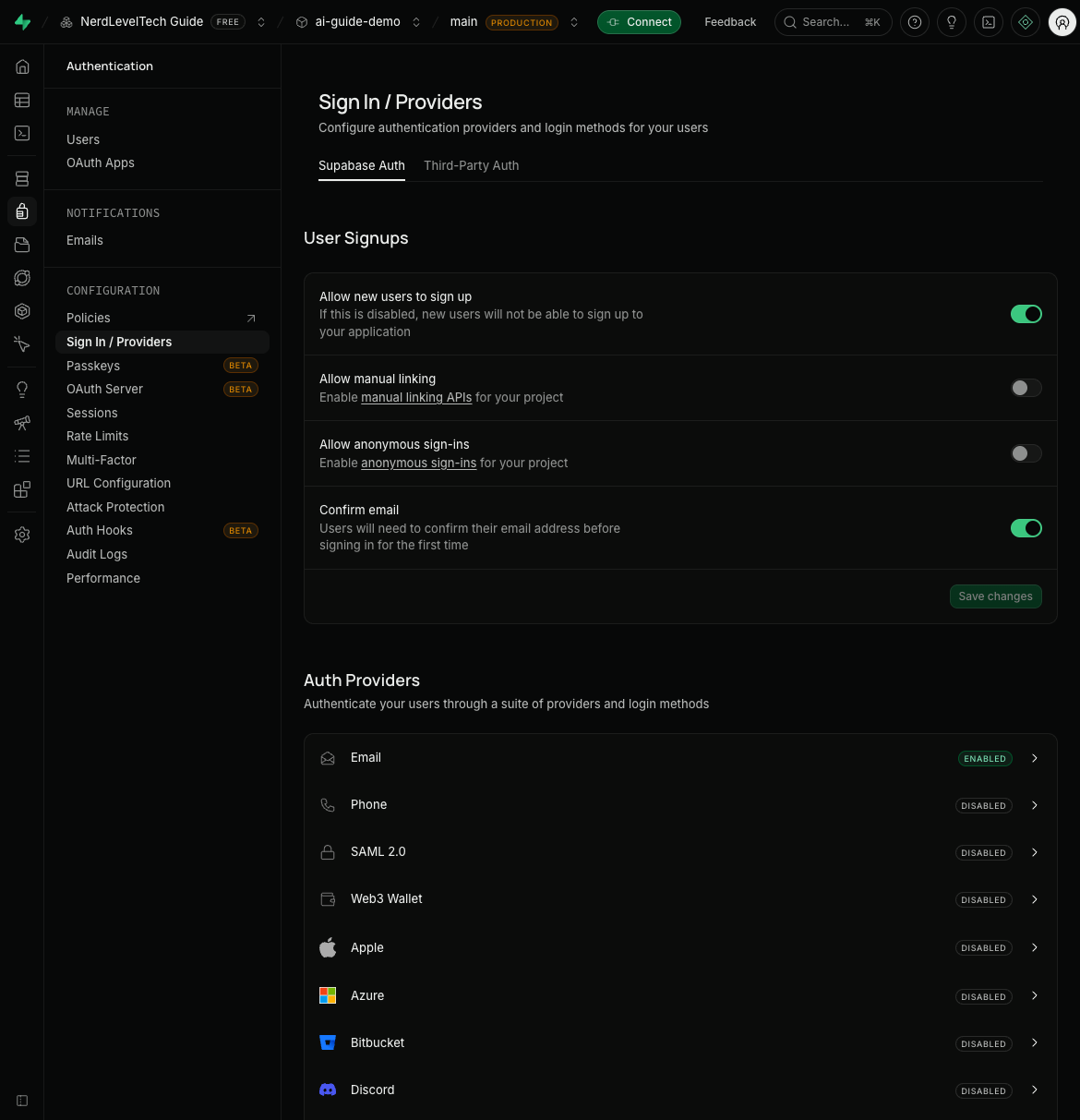Open the user avatar menu
Image resolution: width=1080 pixels, height=1120 pixels.
[1062, 22]
